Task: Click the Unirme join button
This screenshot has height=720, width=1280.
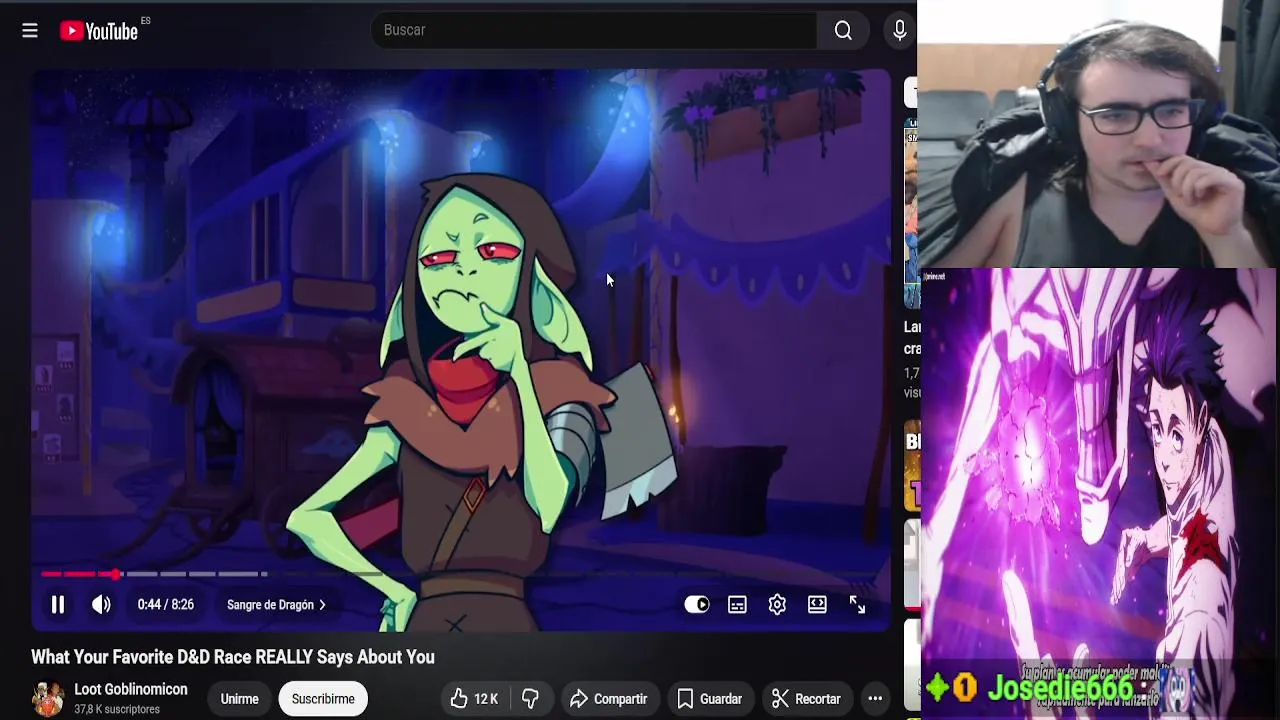Action: pos(239,699)
